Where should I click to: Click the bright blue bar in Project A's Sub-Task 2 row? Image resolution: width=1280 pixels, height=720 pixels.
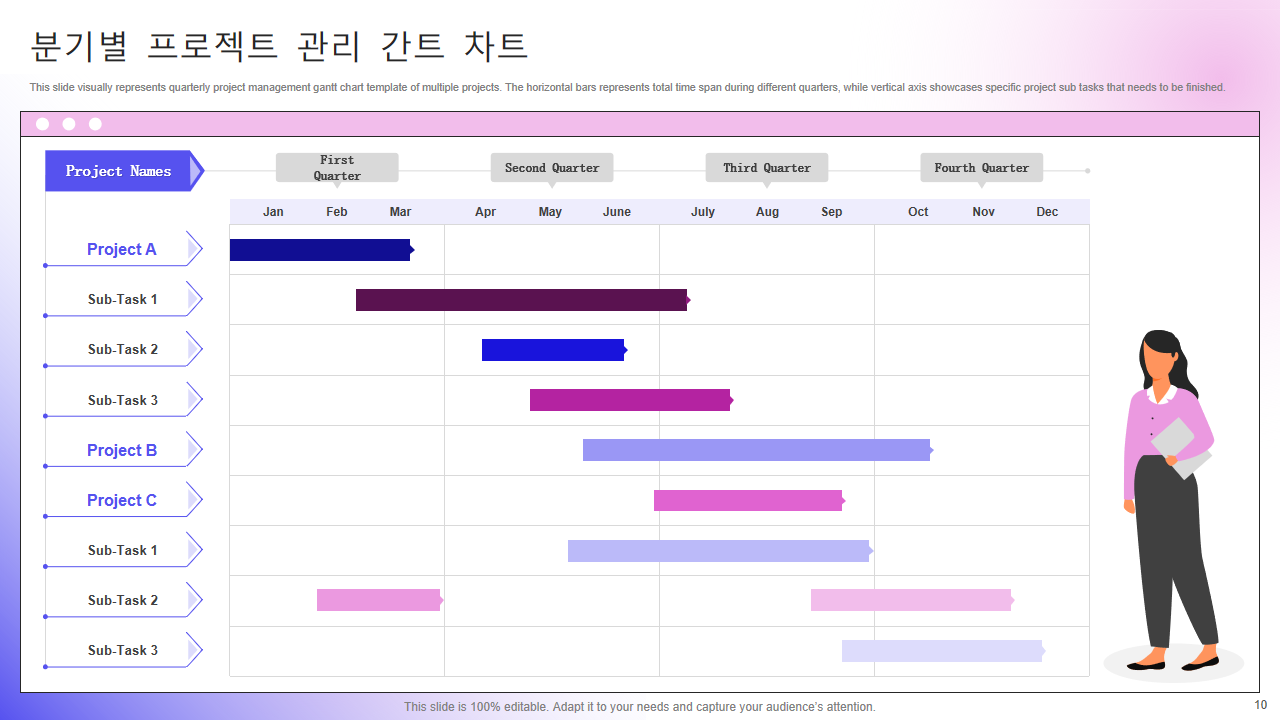tap(554, 350)
